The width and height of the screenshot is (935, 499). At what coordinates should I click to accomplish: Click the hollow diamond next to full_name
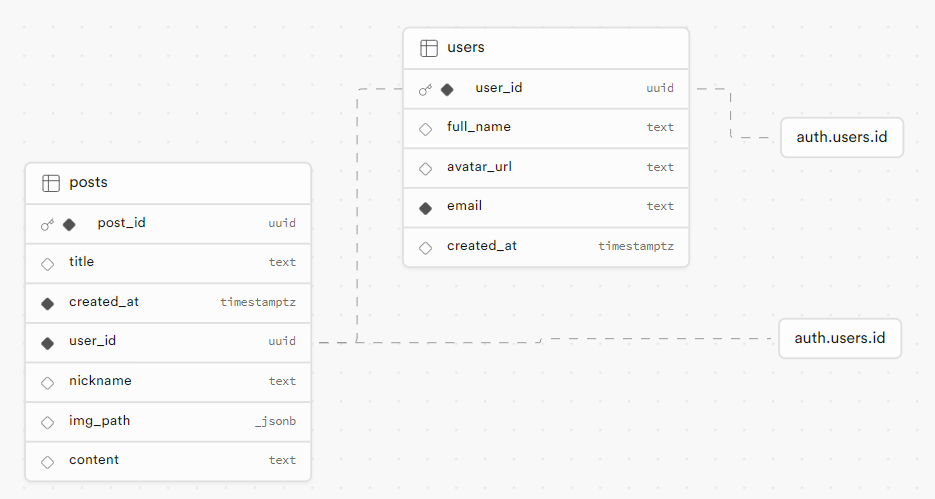(425, 129)
